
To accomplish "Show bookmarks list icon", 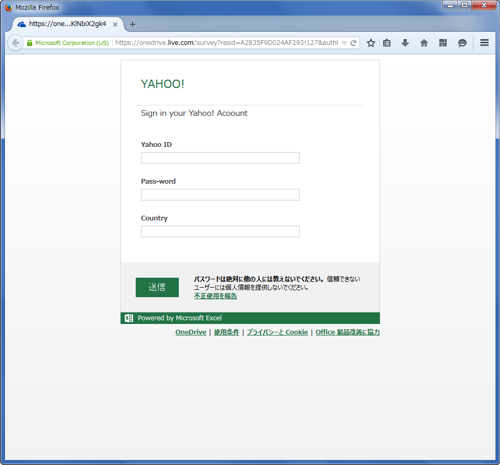I will pos(387,43).
